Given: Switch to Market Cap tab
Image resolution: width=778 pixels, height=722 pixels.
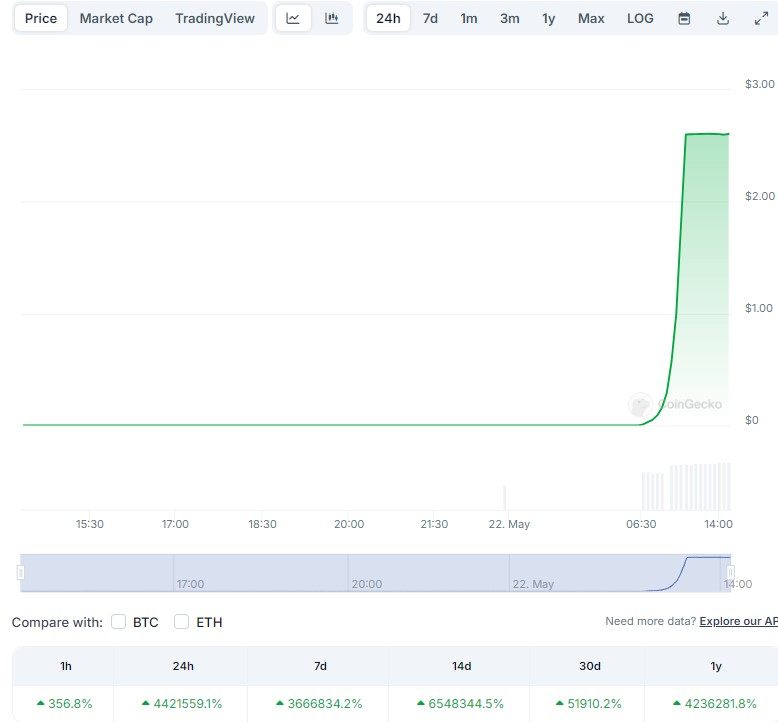Looking at the screenshot, I should 116,18.
